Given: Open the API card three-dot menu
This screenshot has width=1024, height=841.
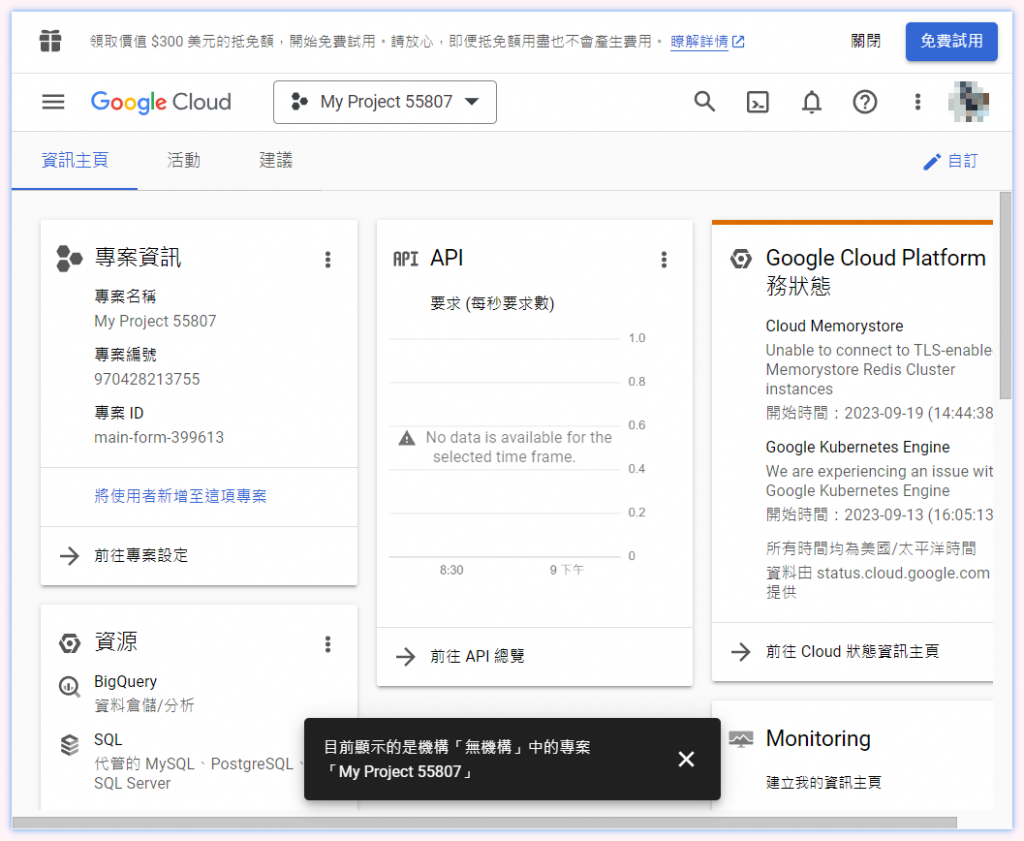Looking at the screenshot, I should pos(664,259).
